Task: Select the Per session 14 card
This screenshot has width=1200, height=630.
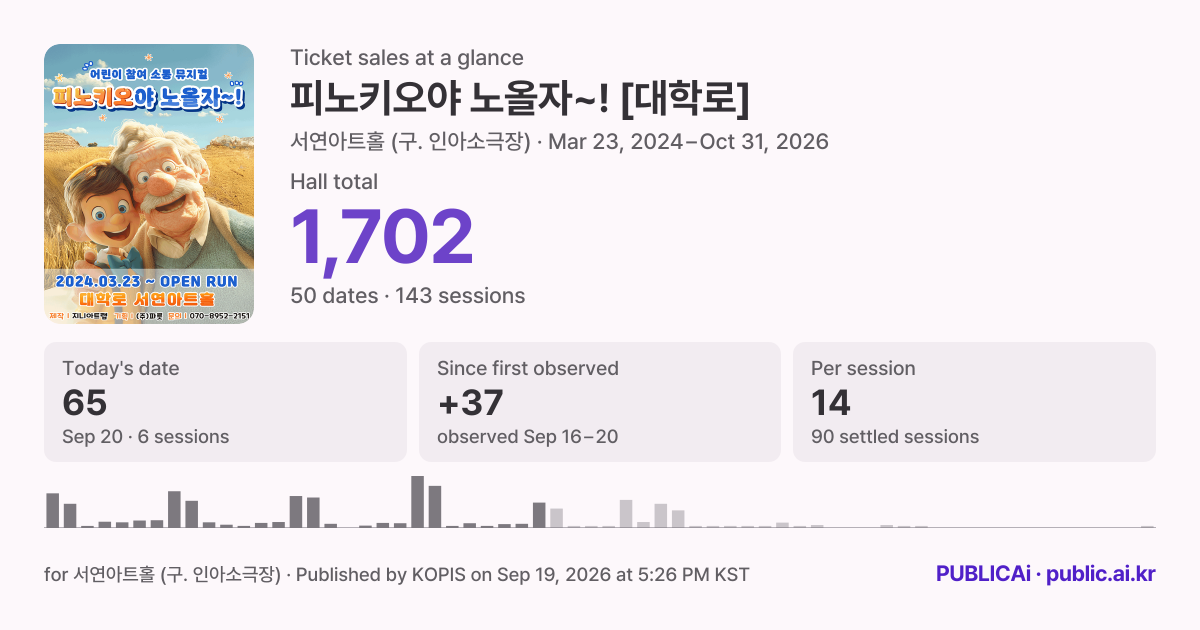Action: 974,402
